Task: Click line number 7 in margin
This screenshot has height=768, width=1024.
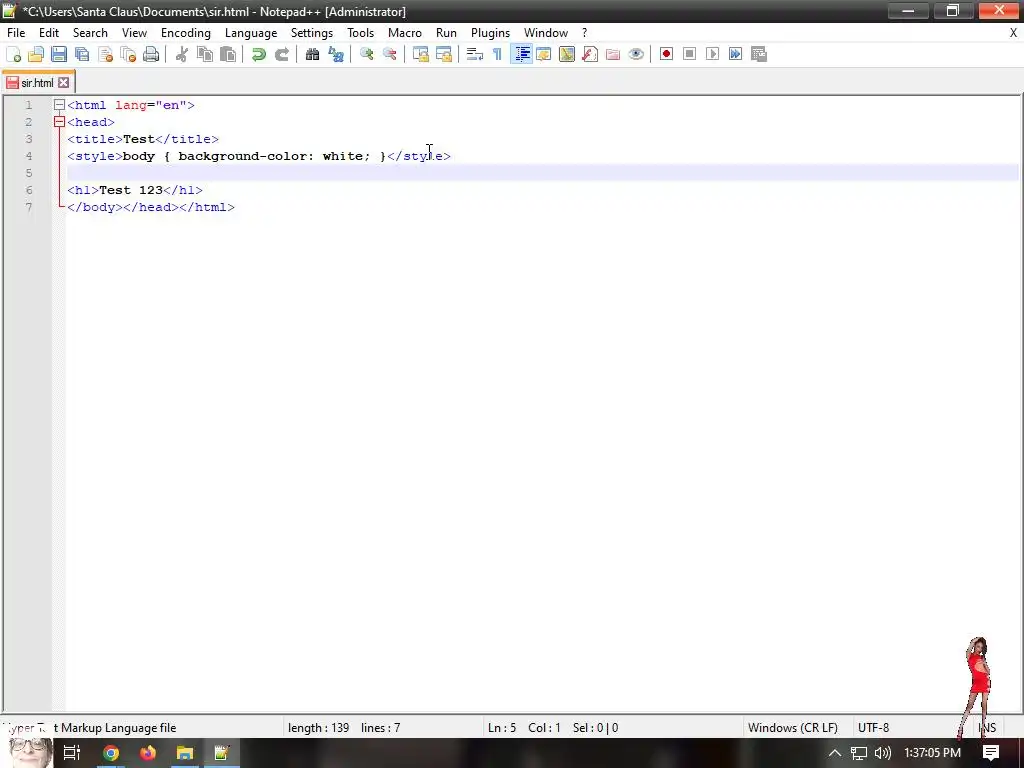Action: [29, 207]
